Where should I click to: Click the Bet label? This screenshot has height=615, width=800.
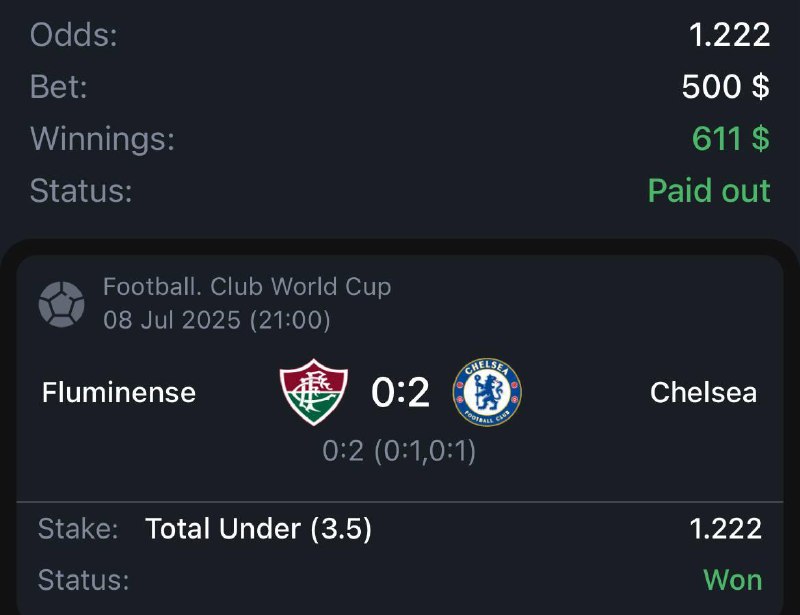(x=59, y=87)
